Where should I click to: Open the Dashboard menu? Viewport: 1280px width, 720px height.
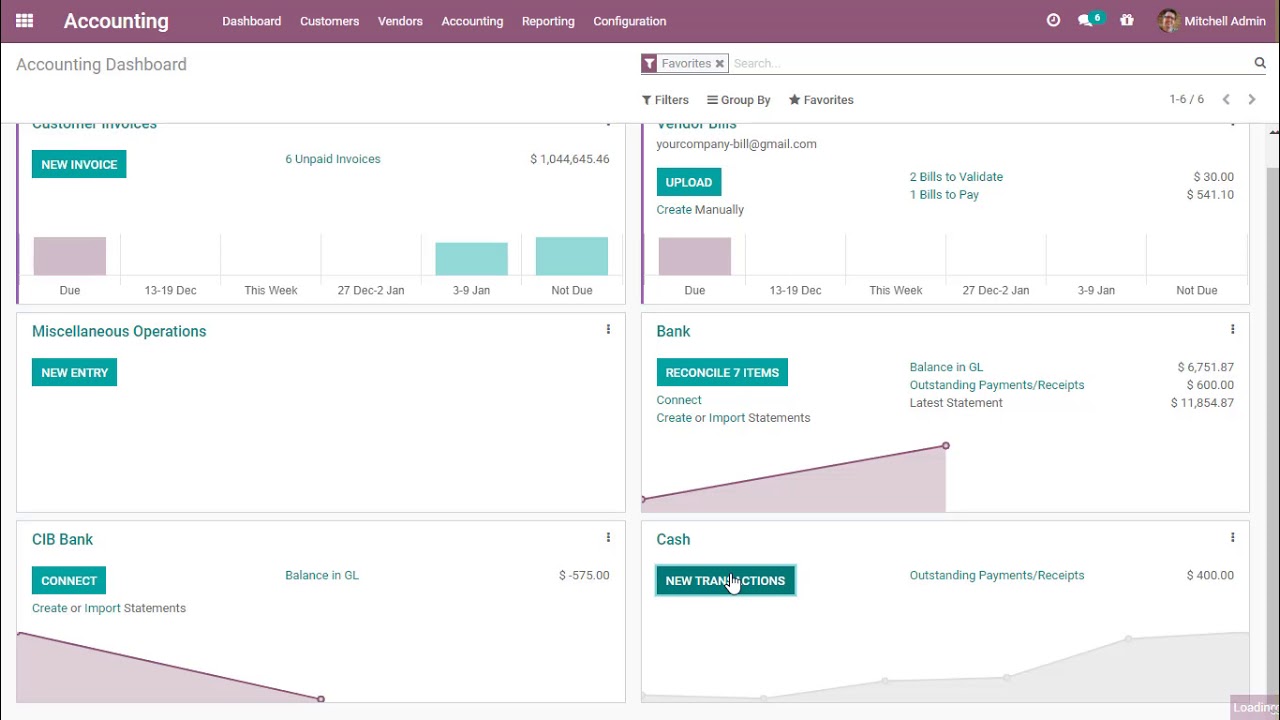(x=251, y=21)
